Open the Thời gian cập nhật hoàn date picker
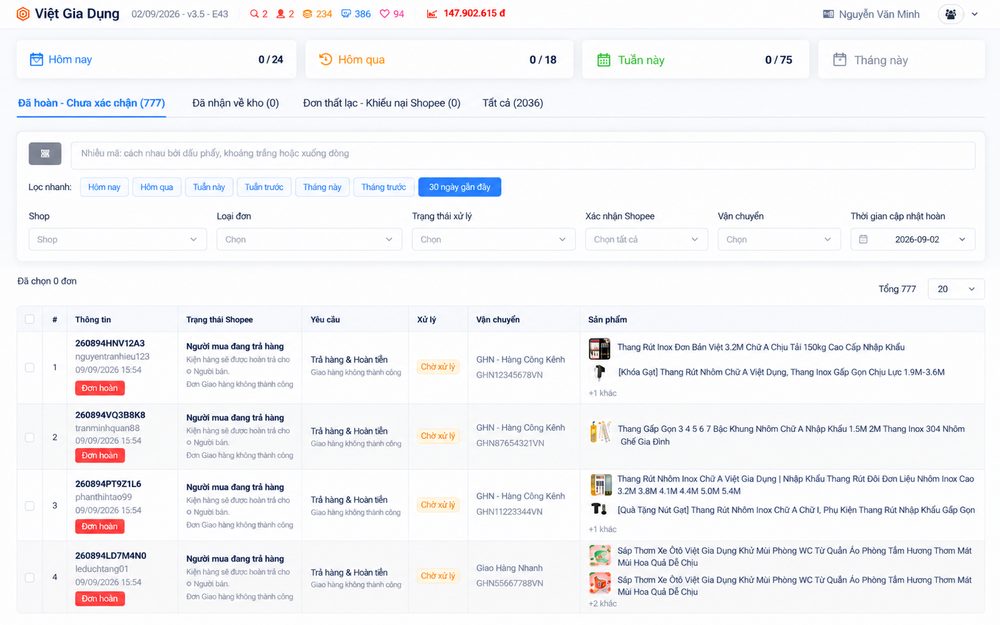Screen dimensions: 1000x625 913,239
